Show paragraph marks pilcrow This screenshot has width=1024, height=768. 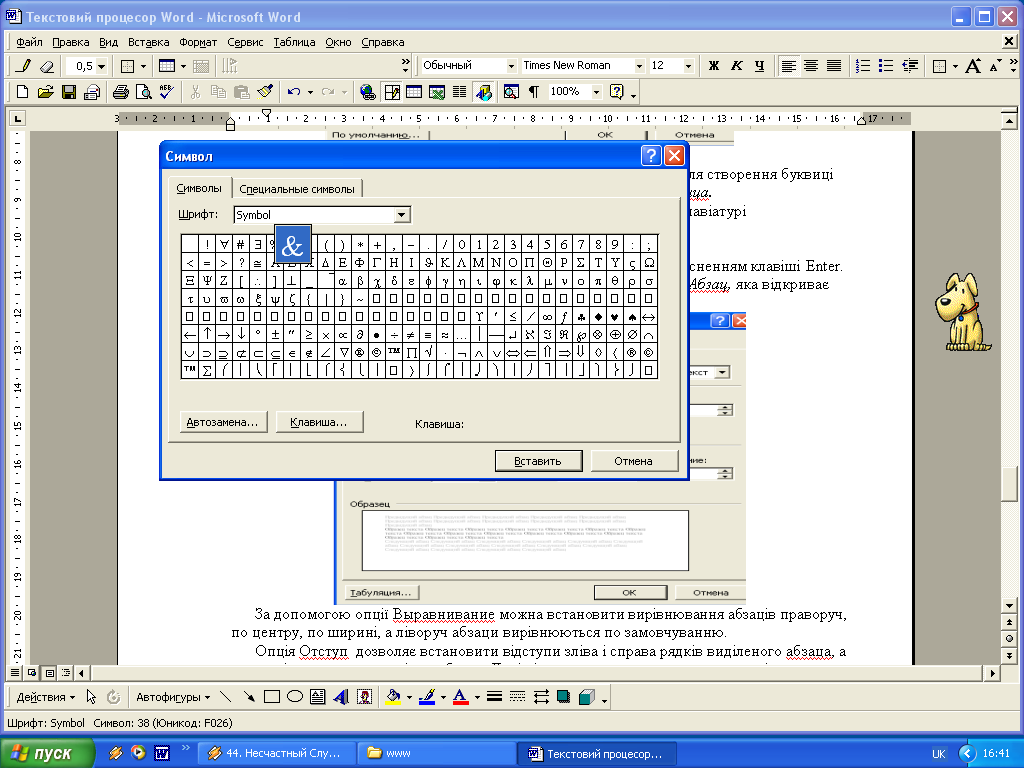pos(534,92)
